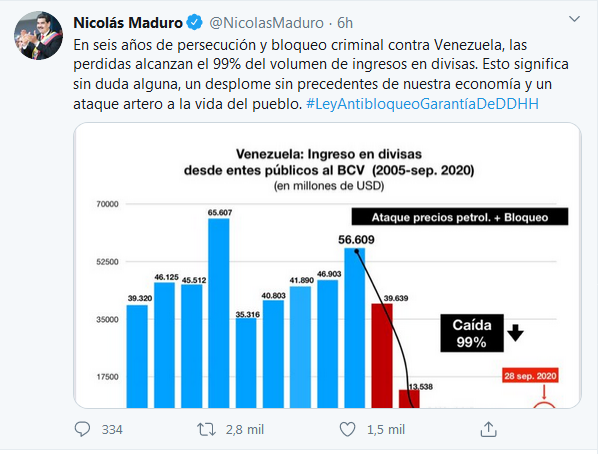Retweet this post with the arrows icon
This screenshot has width=600, height=454.
[206, 430]
